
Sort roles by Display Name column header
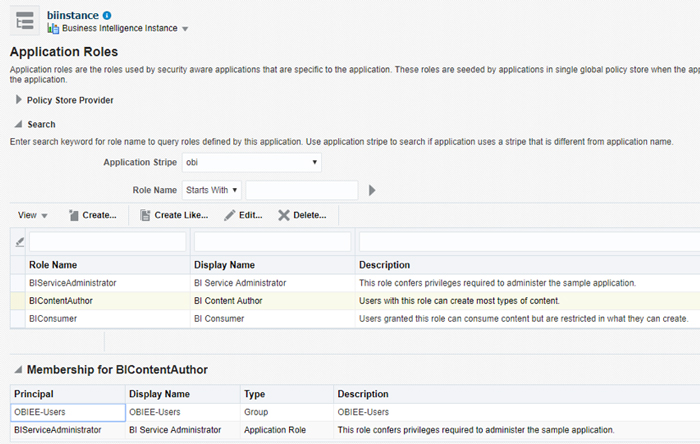point(224,265)
